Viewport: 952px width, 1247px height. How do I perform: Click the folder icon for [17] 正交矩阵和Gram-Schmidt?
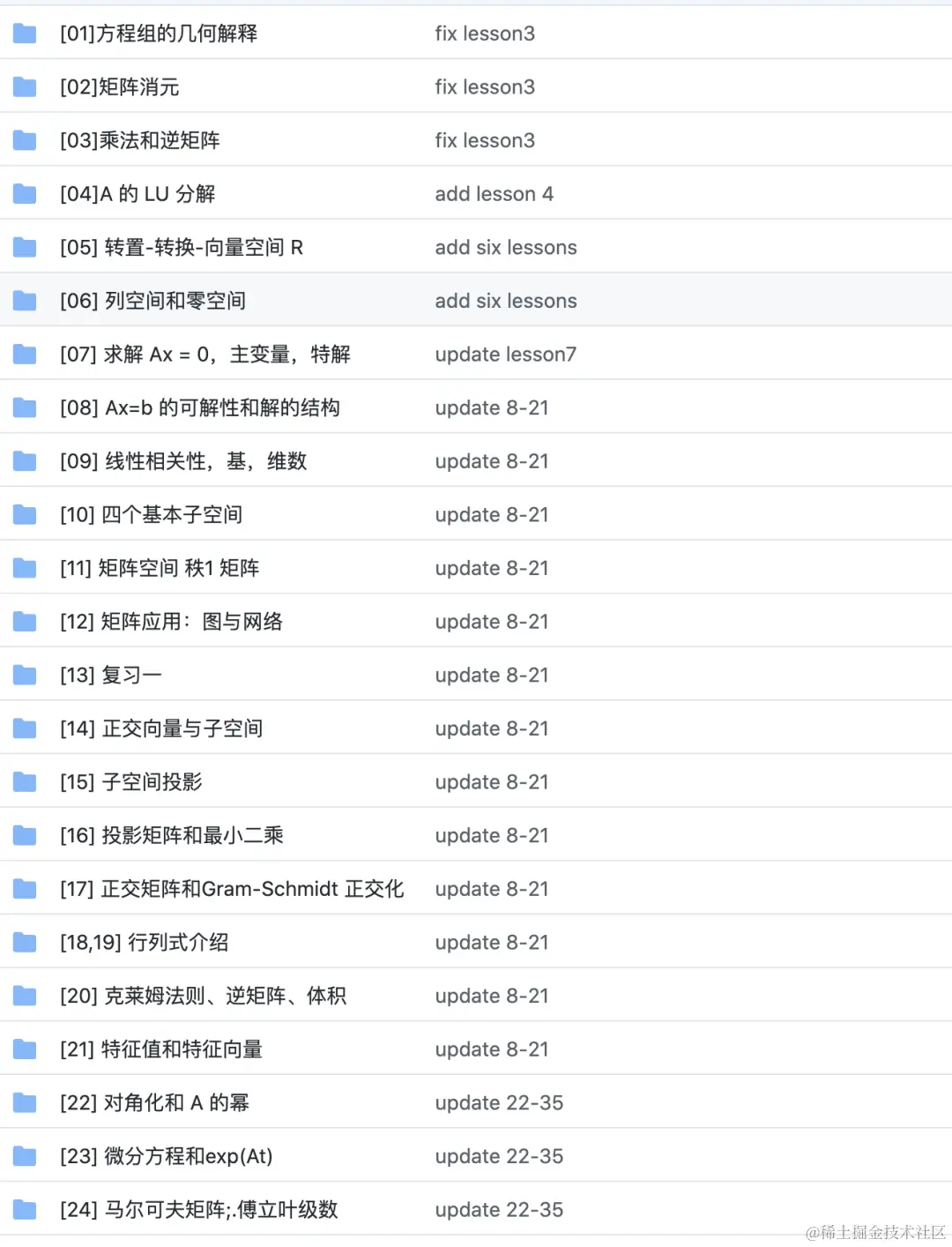pyautogui.click(x=24, y=888)
